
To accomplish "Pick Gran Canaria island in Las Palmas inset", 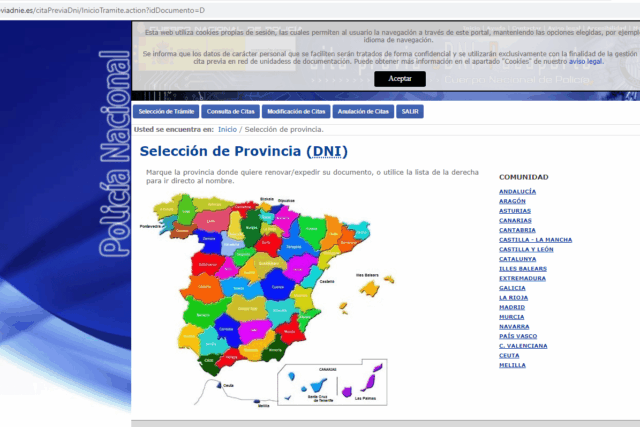I will [347, 392].
